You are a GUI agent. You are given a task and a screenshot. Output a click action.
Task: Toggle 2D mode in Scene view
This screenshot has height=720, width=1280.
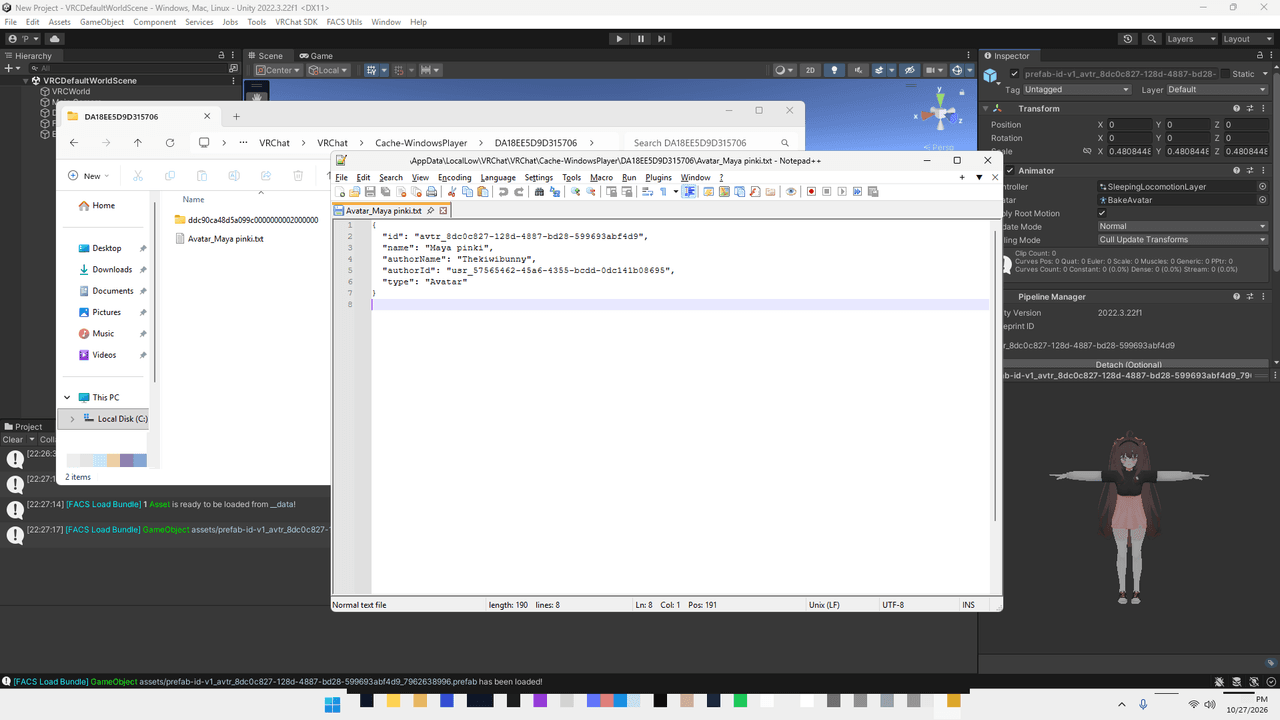coord(811,70)
